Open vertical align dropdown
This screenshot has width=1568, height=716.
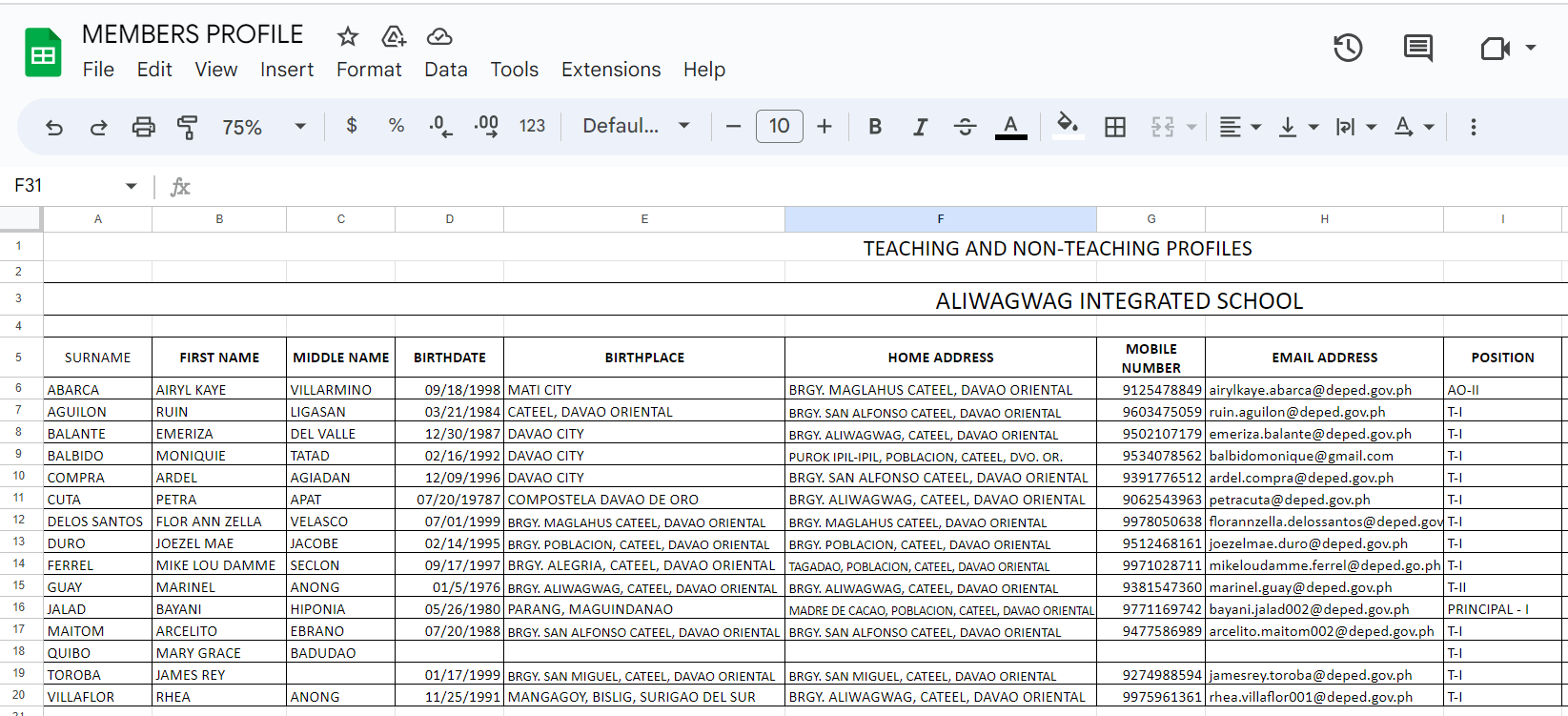coord(1298,127)
